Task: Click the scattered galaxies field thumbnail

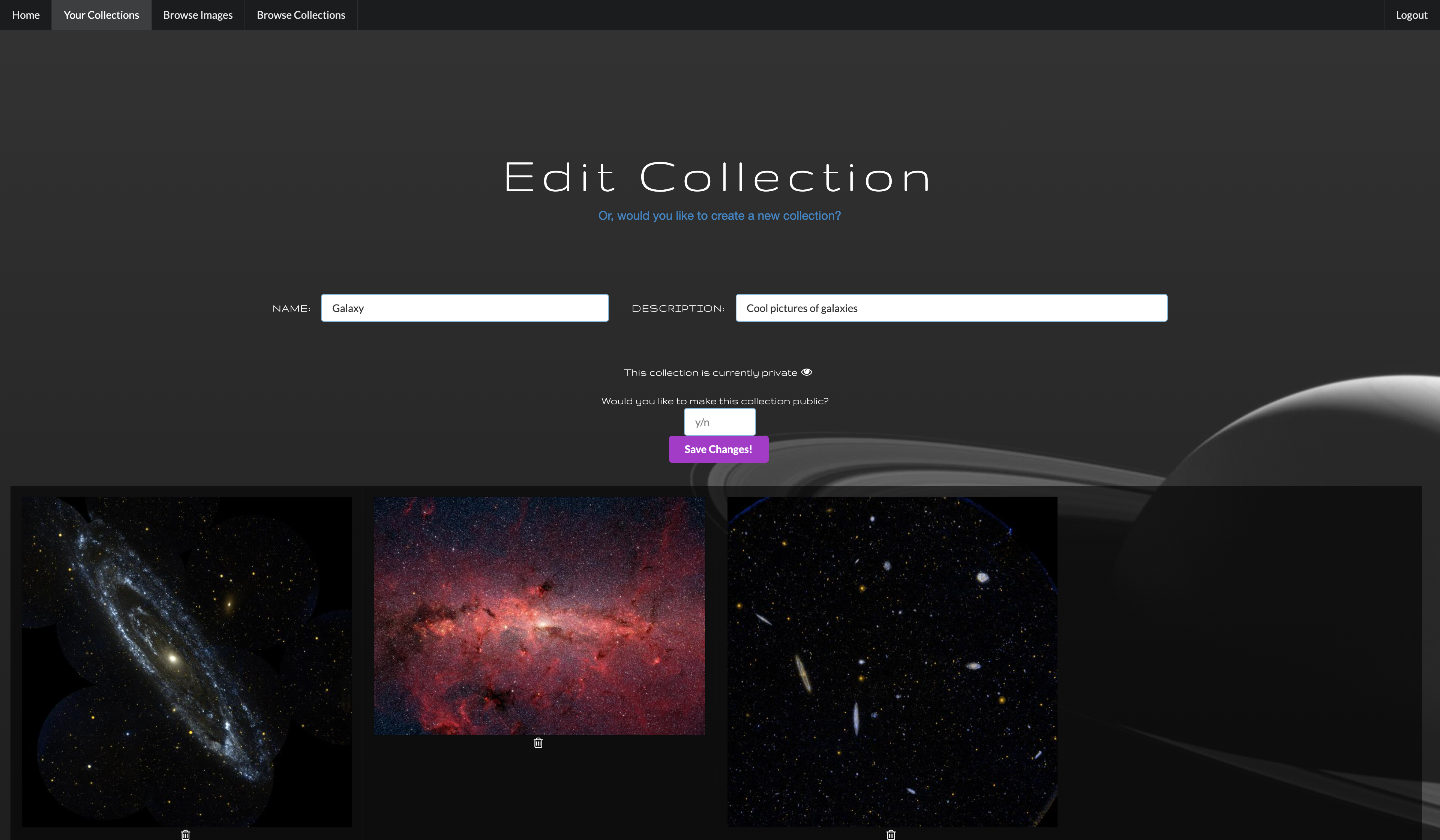Action: [x=892, y=661]
